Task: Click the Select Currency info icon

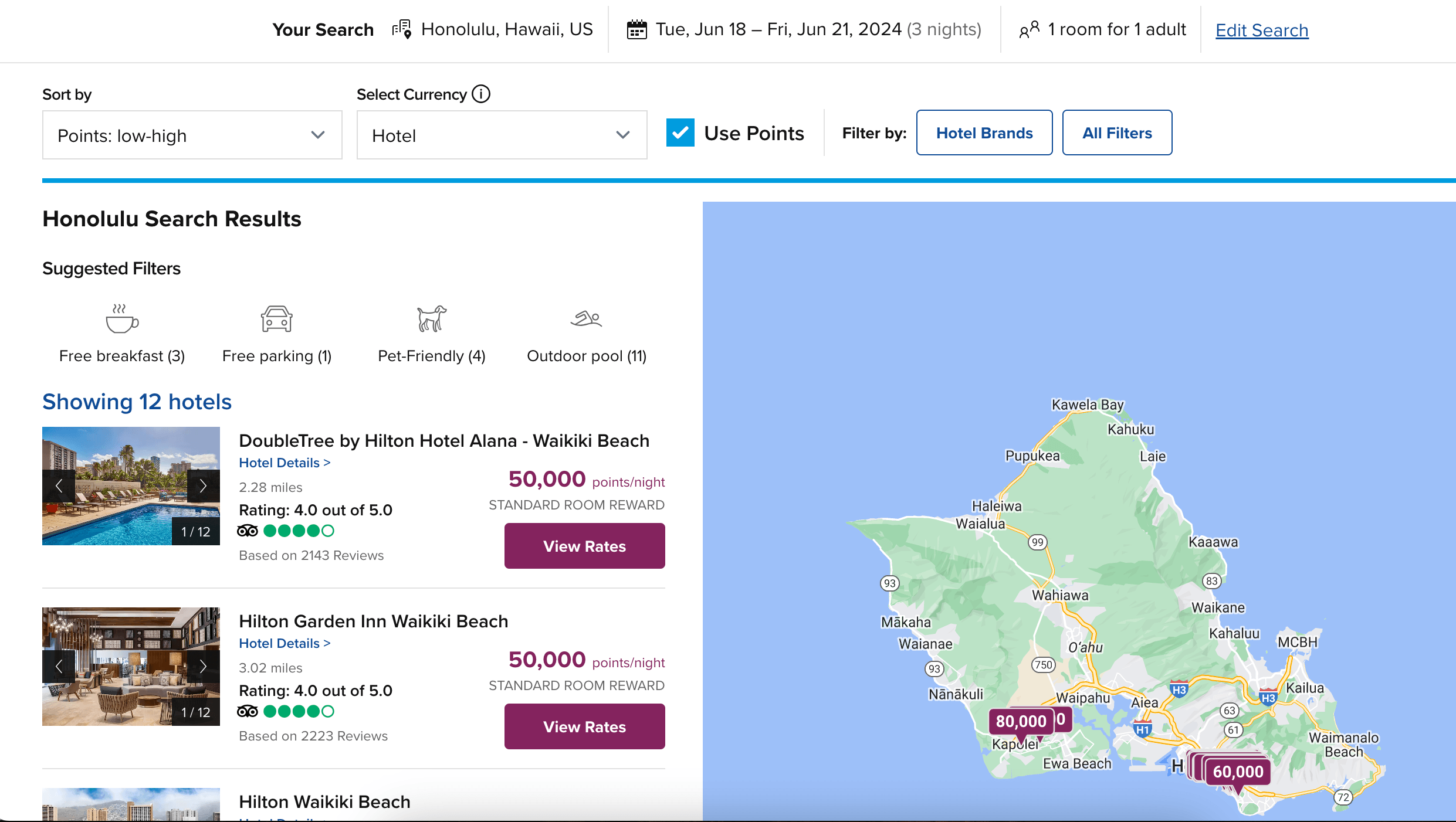Action: 481,94
